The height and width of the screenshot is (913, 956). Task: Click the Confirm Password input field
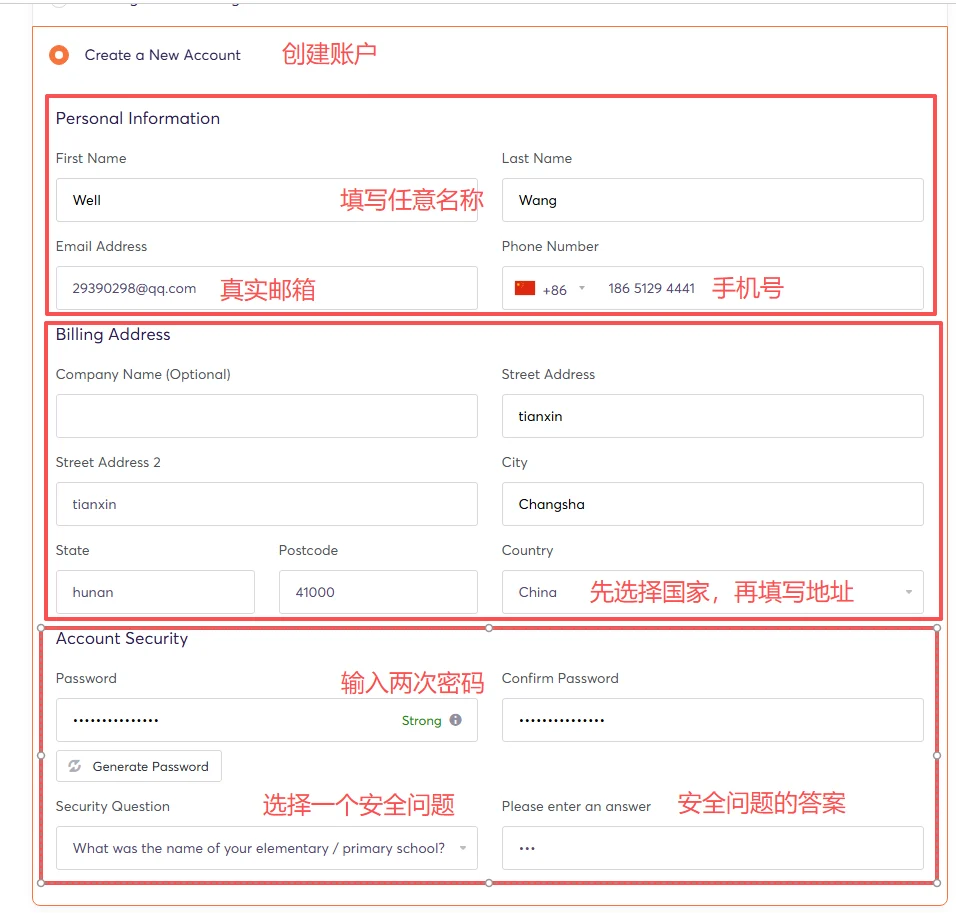tap(712, 720)
